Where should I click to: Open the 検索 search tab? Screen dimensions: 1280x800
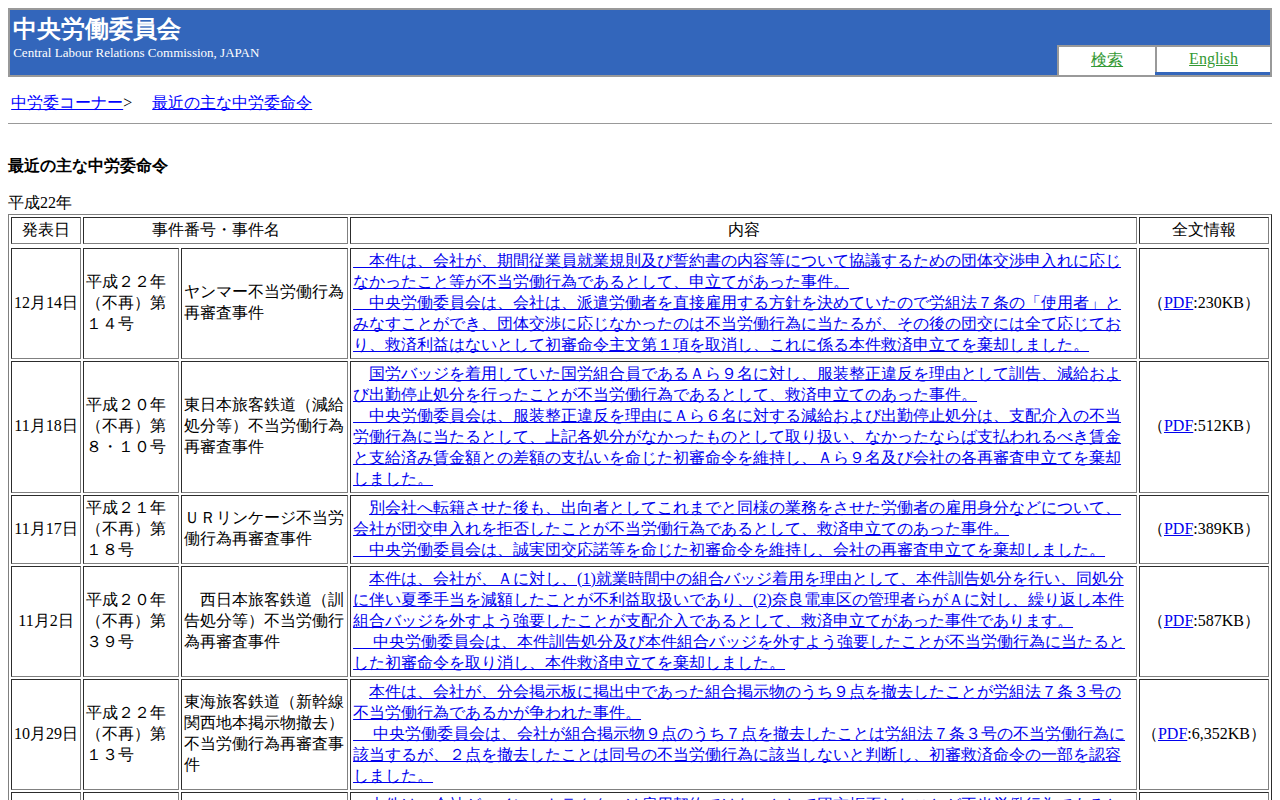[1106, 60]
